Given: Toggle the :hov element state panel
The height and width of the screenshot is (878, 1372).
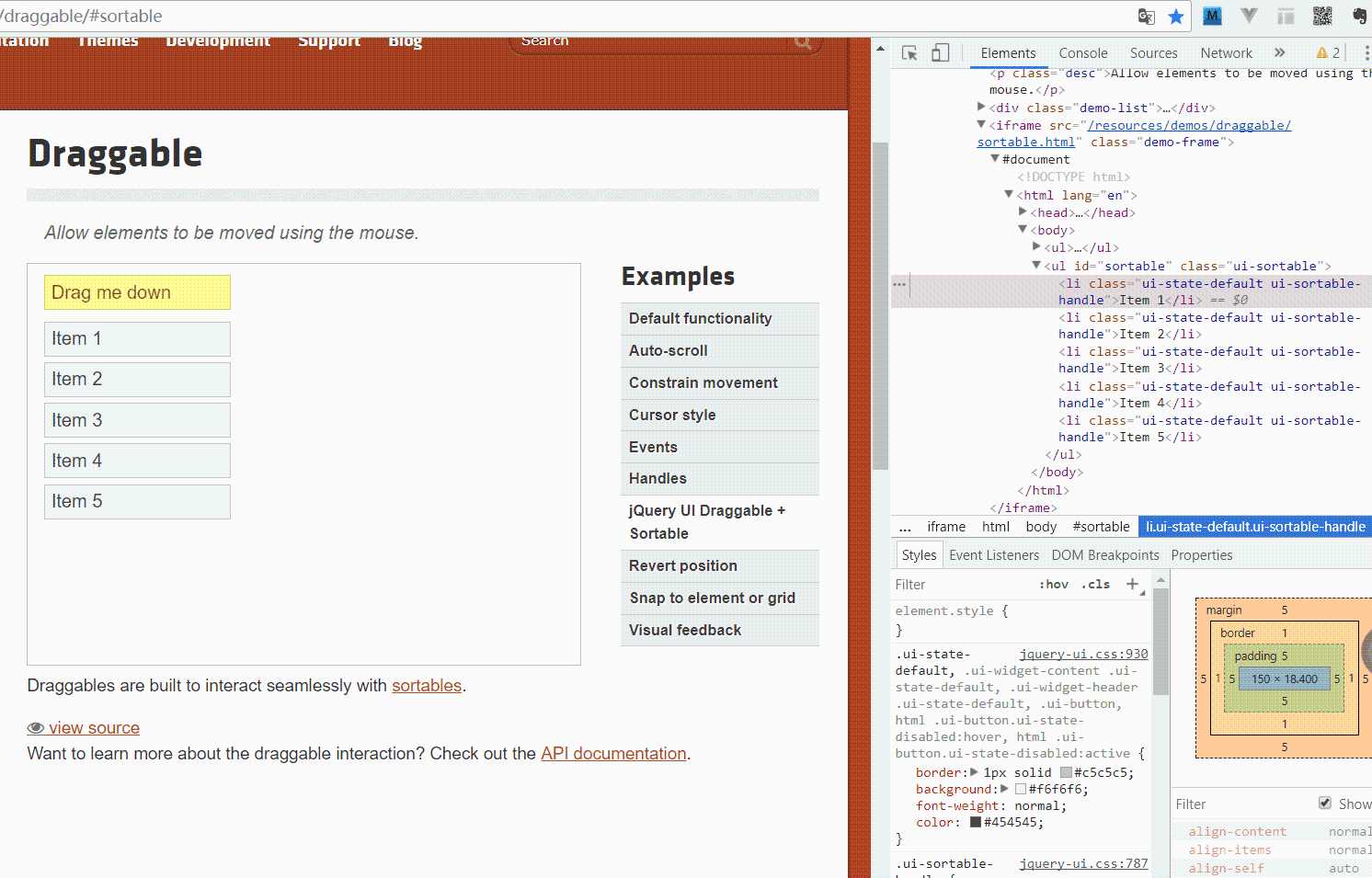Looking at the screenshot, I should coord(1054,585).
